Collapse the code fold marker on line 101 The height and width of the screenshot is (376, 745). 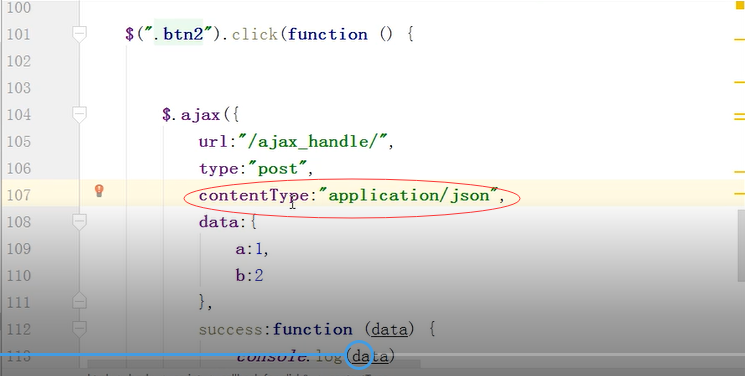click(x=79, y=35)
